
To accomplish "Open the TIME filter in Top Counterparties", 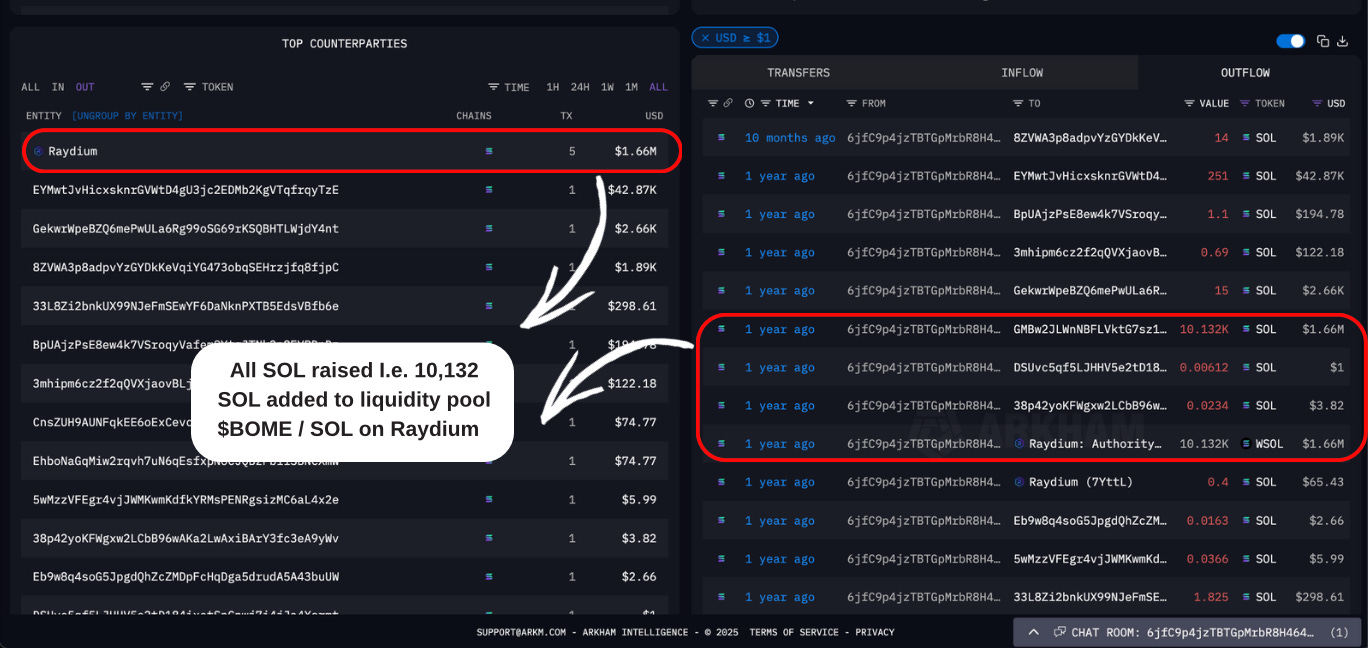I will pyautogui.click(x=509, y=87).
